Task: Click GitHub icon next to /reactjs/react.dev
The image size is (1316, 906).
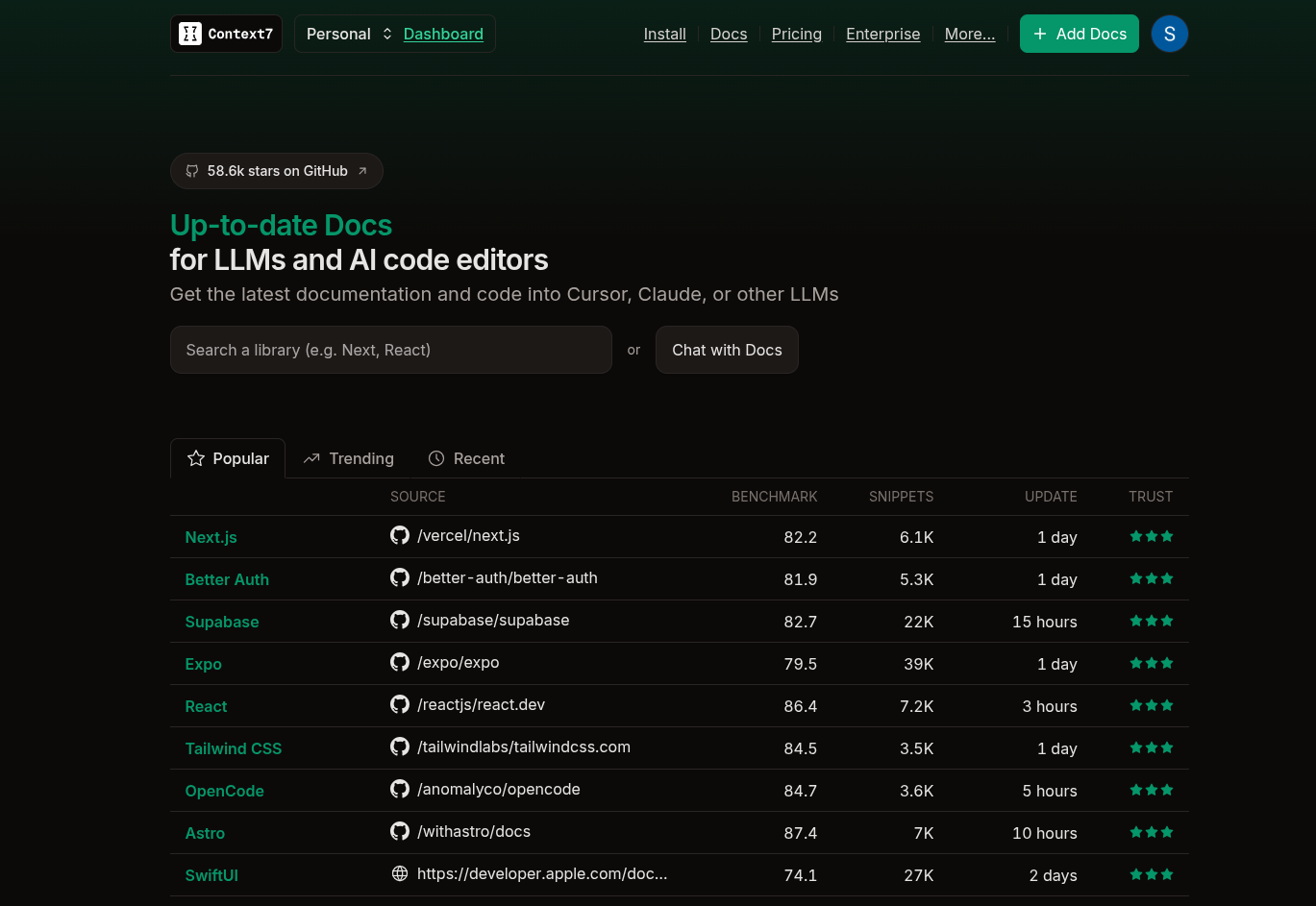Action: click(x=400, y=704)
